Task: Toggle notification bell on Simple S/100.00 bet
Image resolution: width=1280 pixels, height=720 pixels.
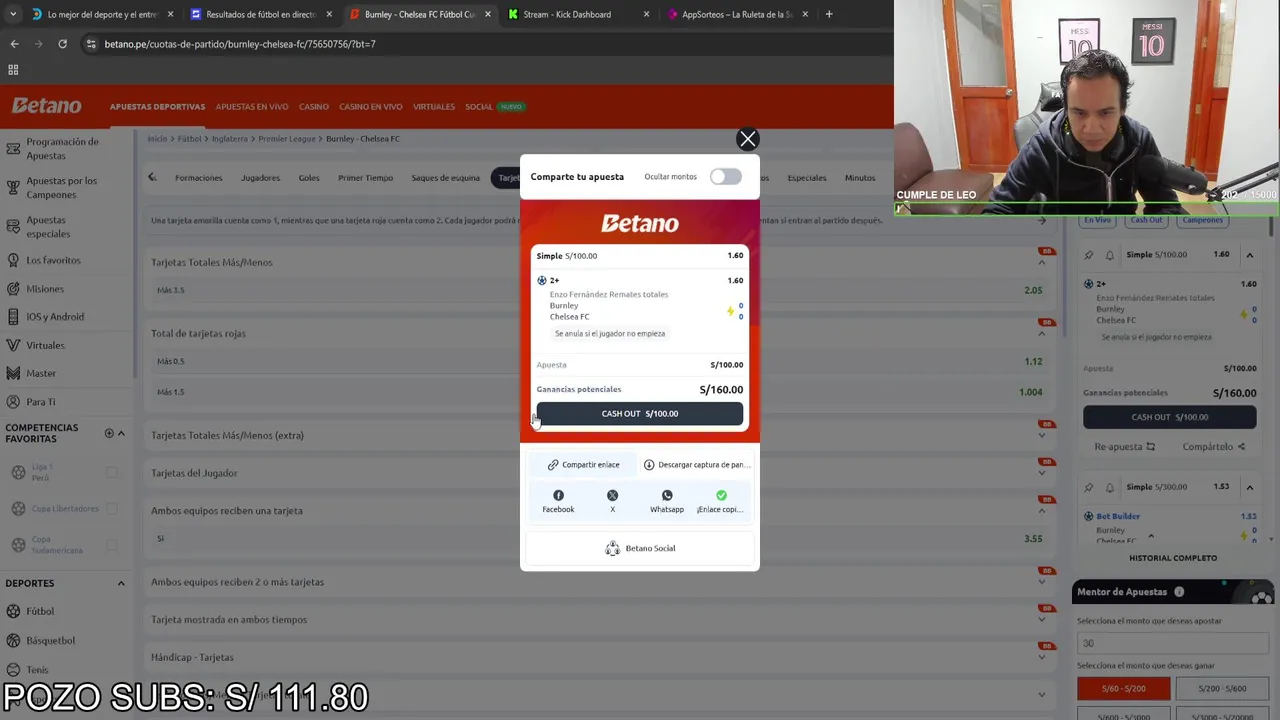Action: (x=1109, y=255)
